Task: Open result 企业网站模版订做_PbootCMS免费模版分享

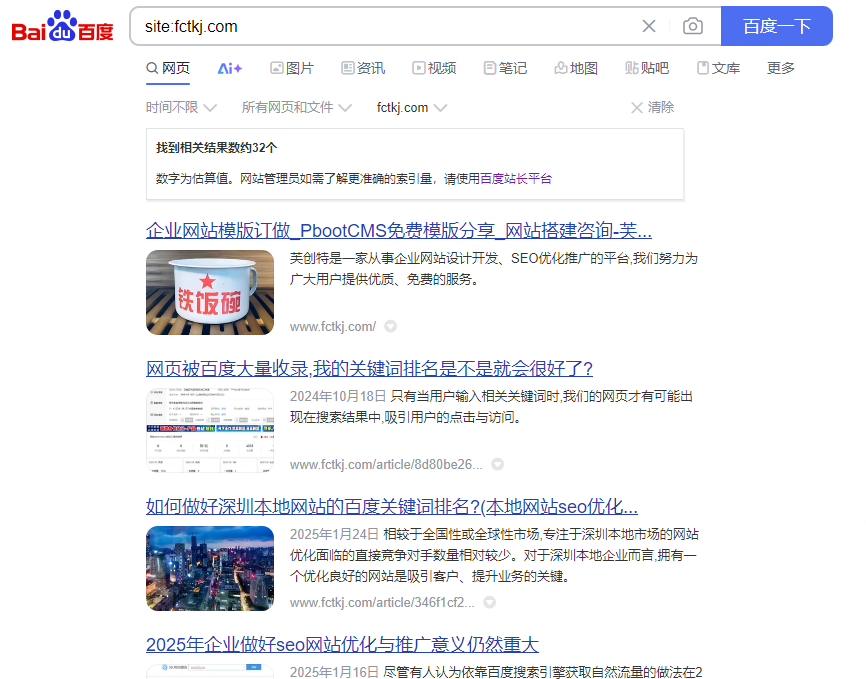Action: [399, 230]
